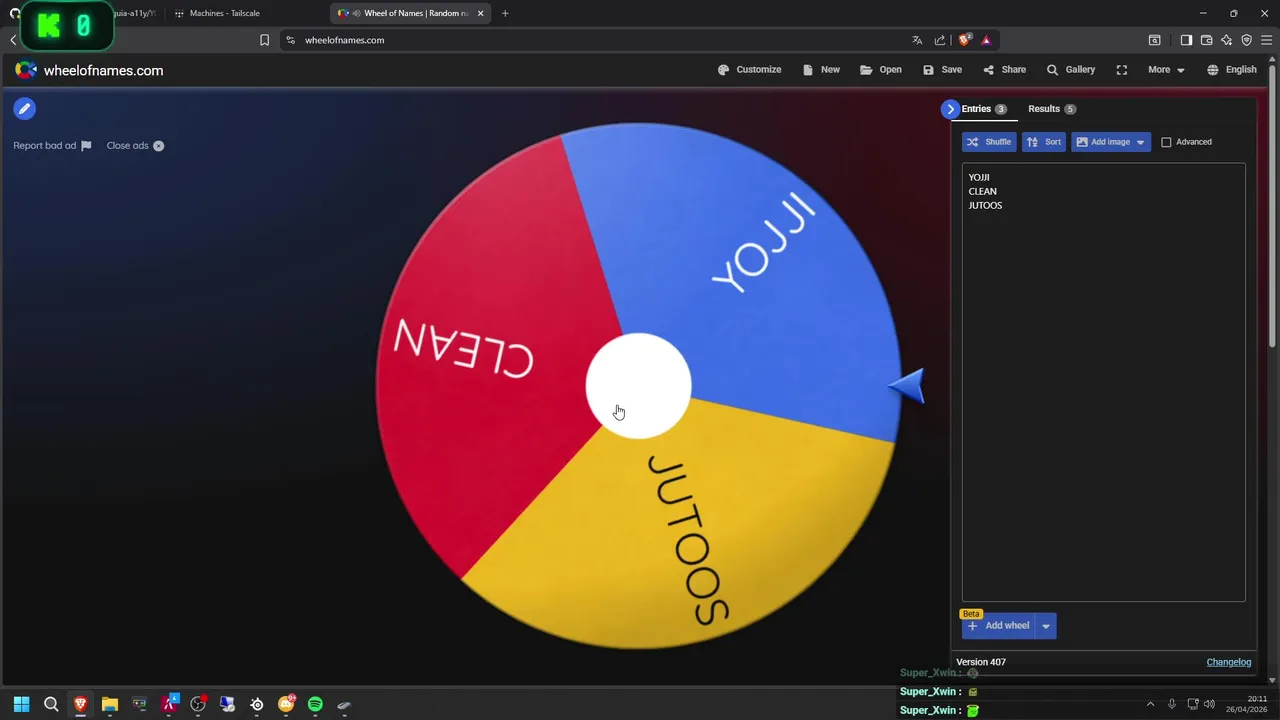The height and width of the screenshot is (720, 1280).
Task: Report bad ad flag link
Action: pyautogui.click(x=52, y=146)
